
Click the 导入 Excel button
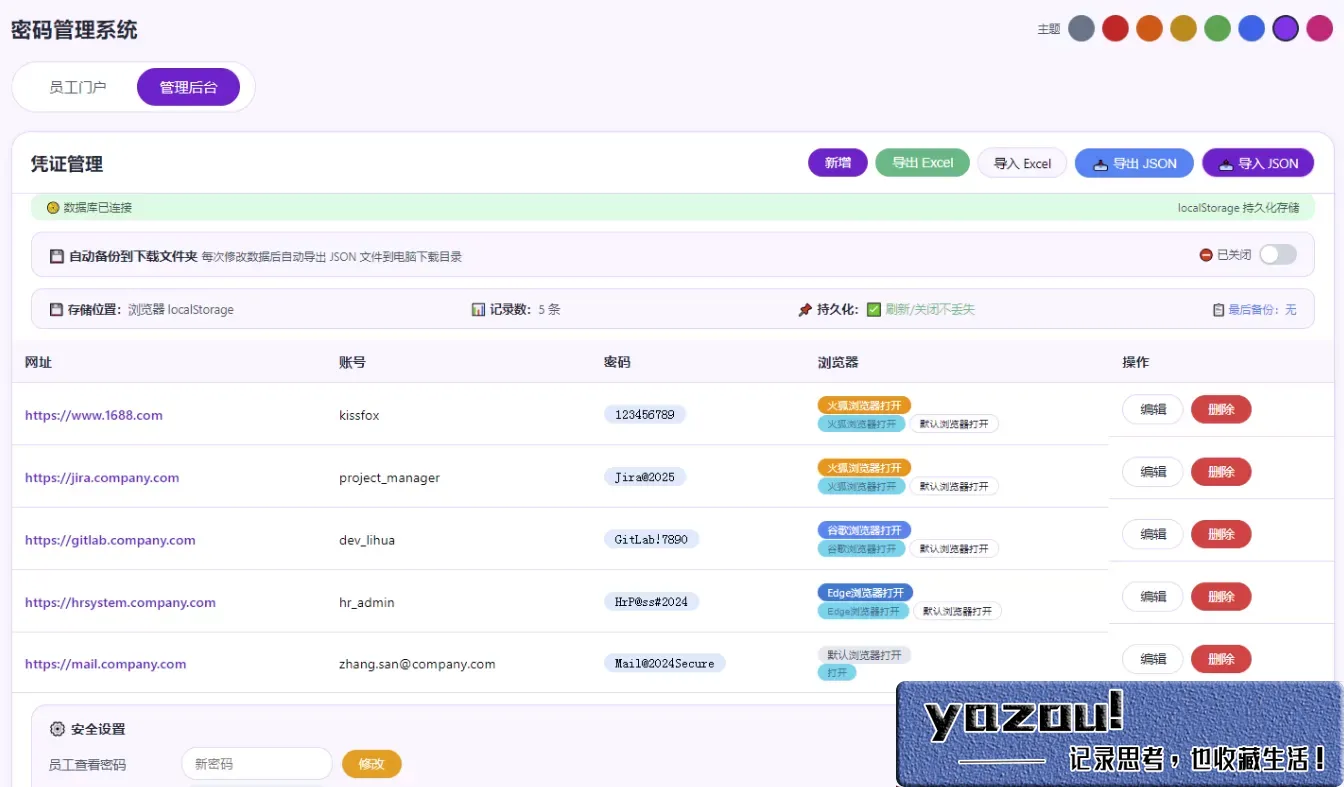click(x=1022, y=163)
